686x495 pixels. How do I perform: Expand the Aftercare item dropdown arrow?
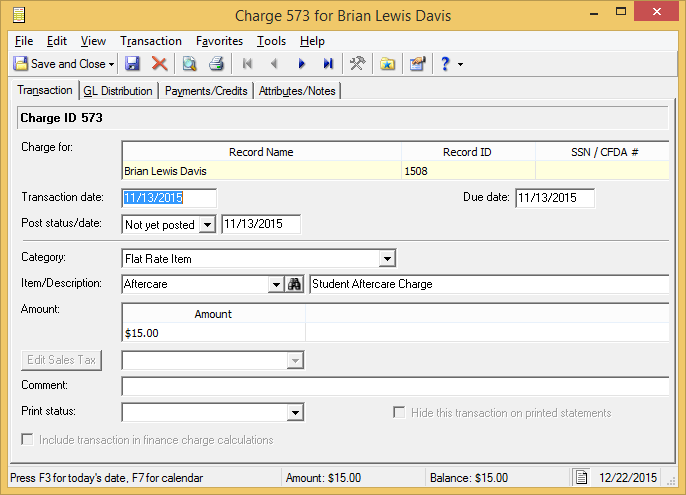(x=276, y=284)
